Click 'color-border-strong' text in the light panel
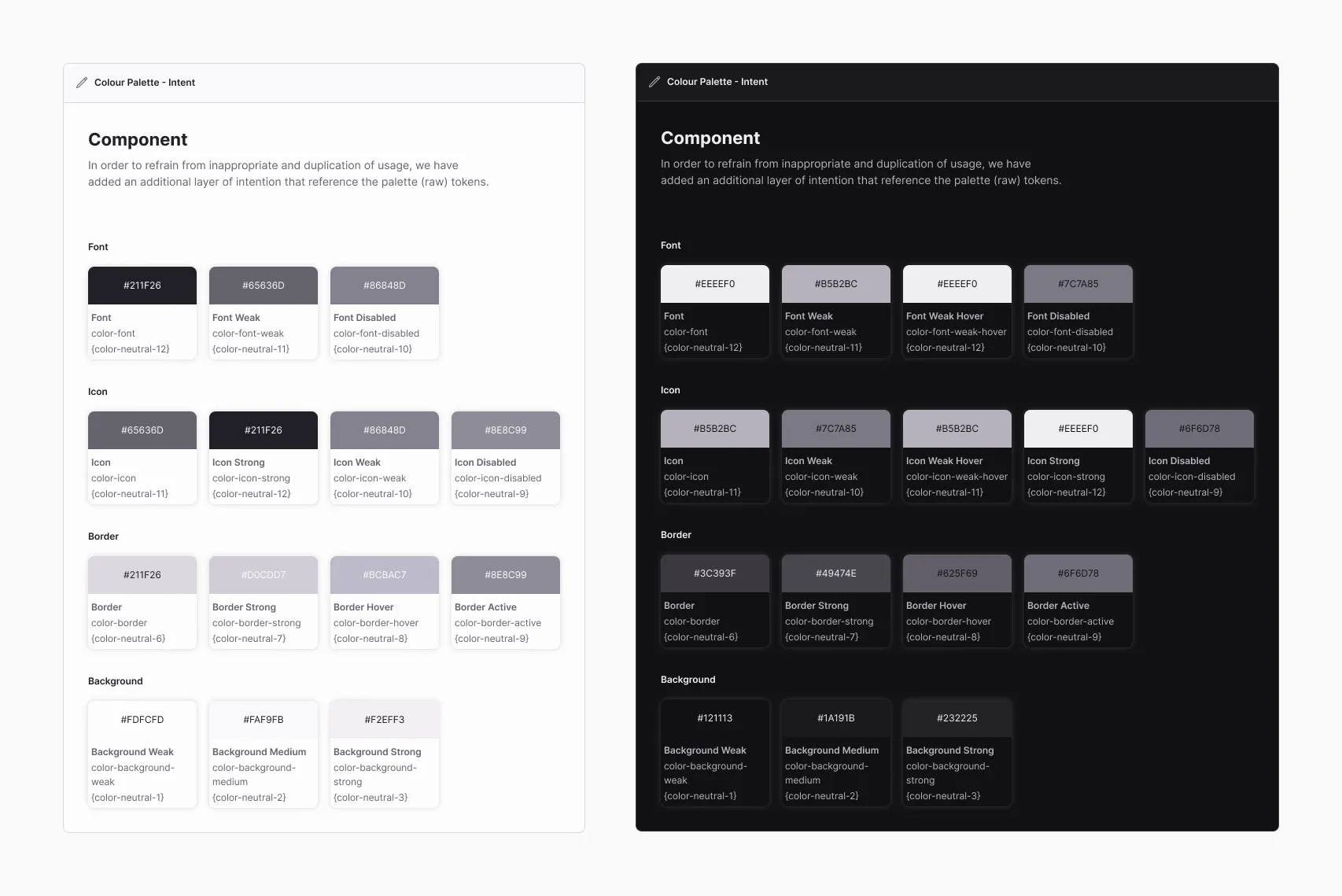Viewport: 1342px width, 896px height. click(x=256, y=623)
